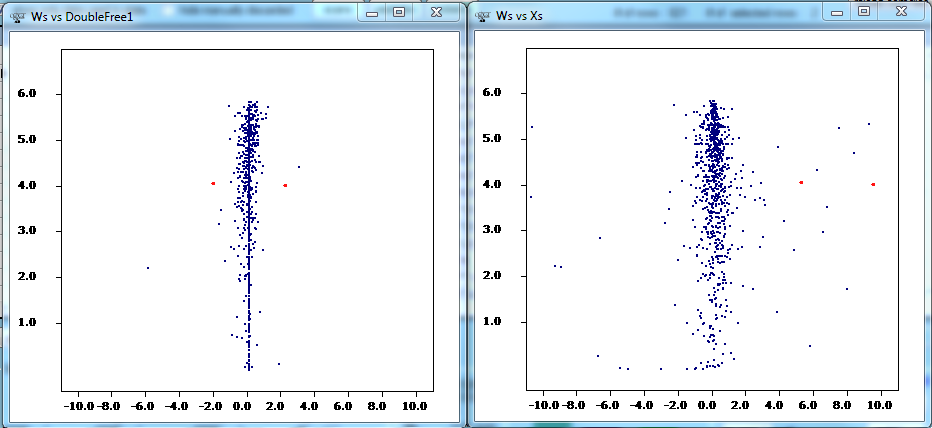
Task: Pick right red point in DoubleFree1 plot
Action: (x=285, y=185)
